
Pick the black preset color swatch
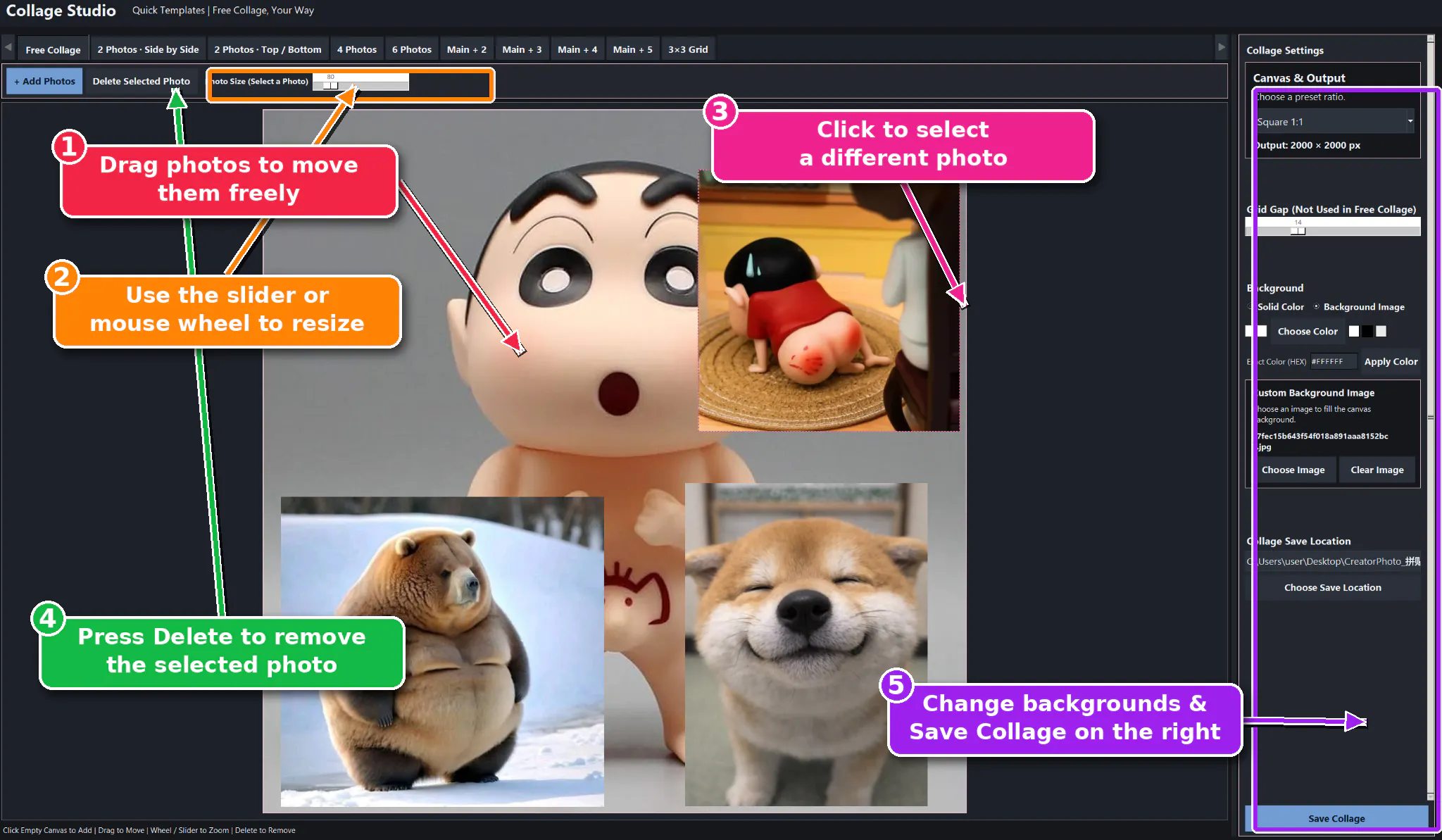tap(1367, 331)
